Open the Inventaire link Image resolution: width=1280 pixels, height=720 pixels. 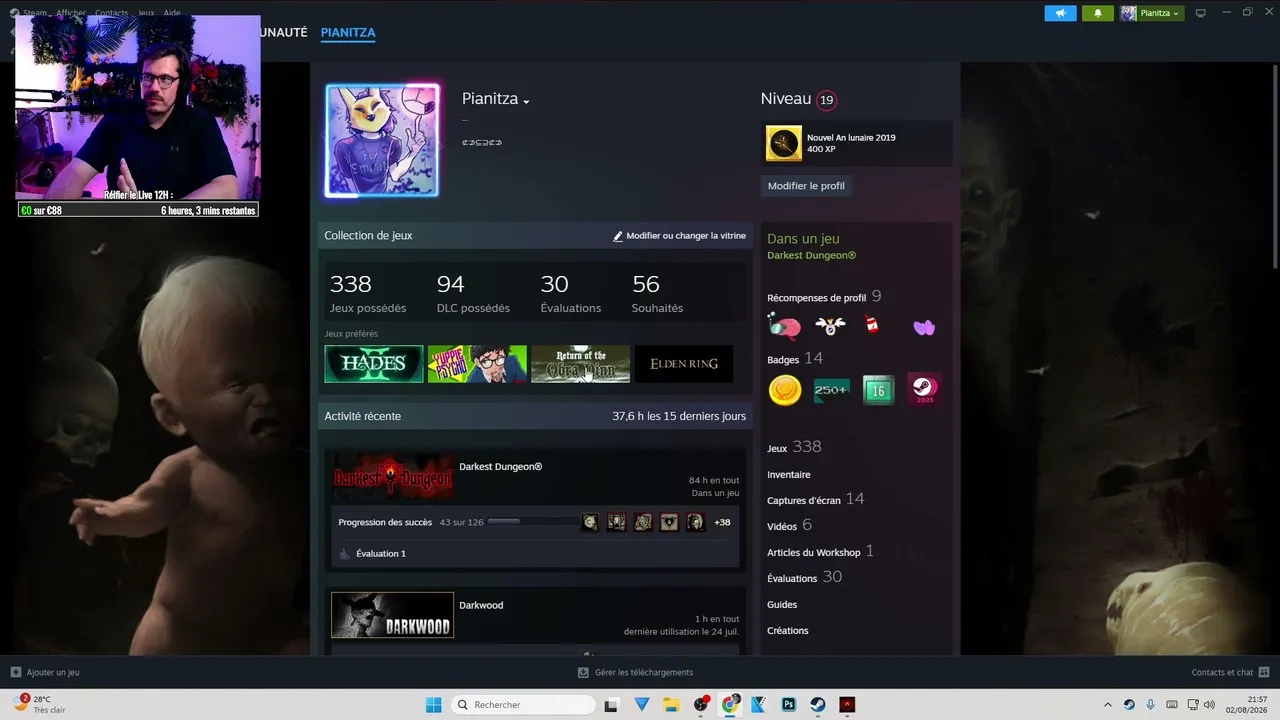tap(789, 475)
